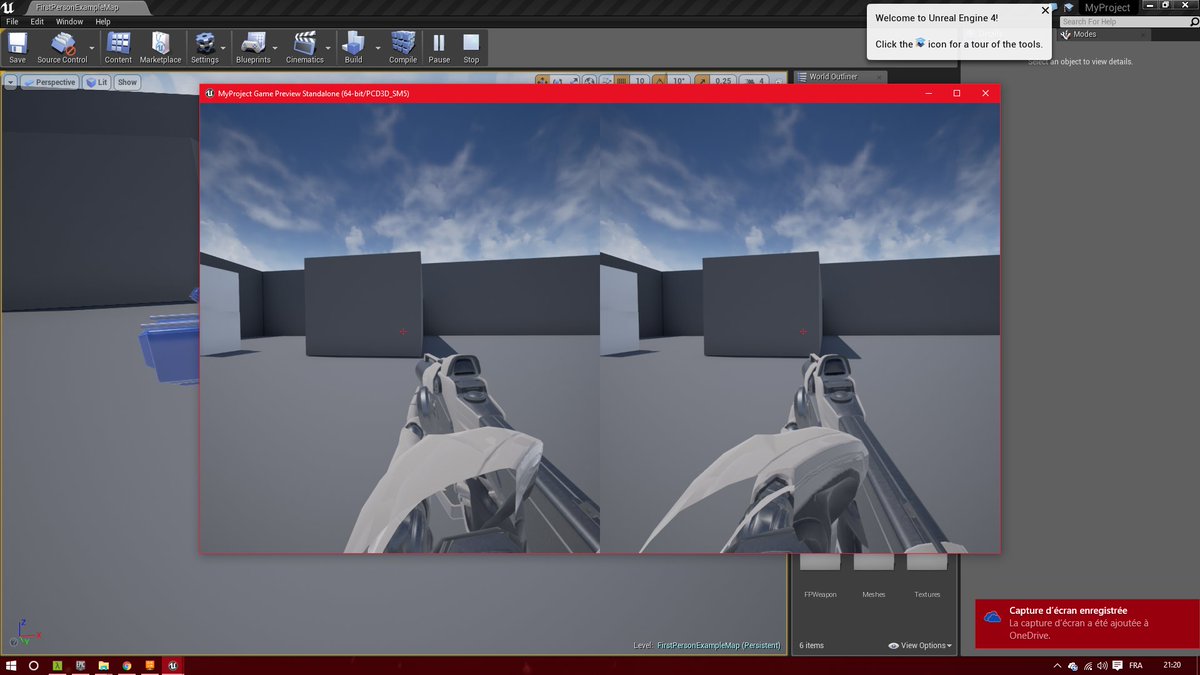Open Epic Games Launcher taskbar icon
Screen dimensions: 1200x675
81,665
